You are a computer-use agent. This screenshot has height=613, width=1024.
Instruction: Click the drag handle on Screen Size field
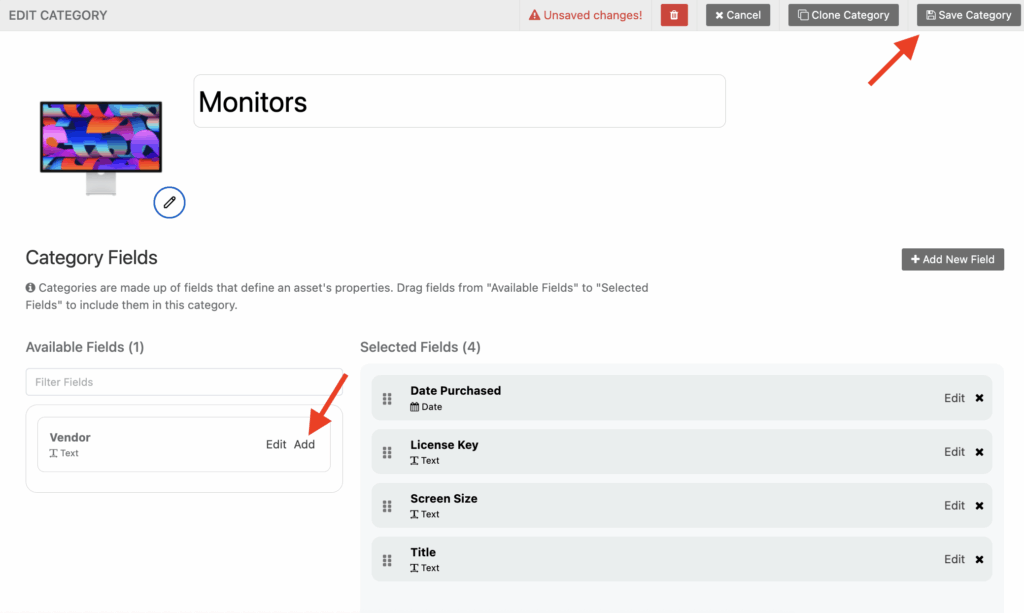[x=387, y=505]
